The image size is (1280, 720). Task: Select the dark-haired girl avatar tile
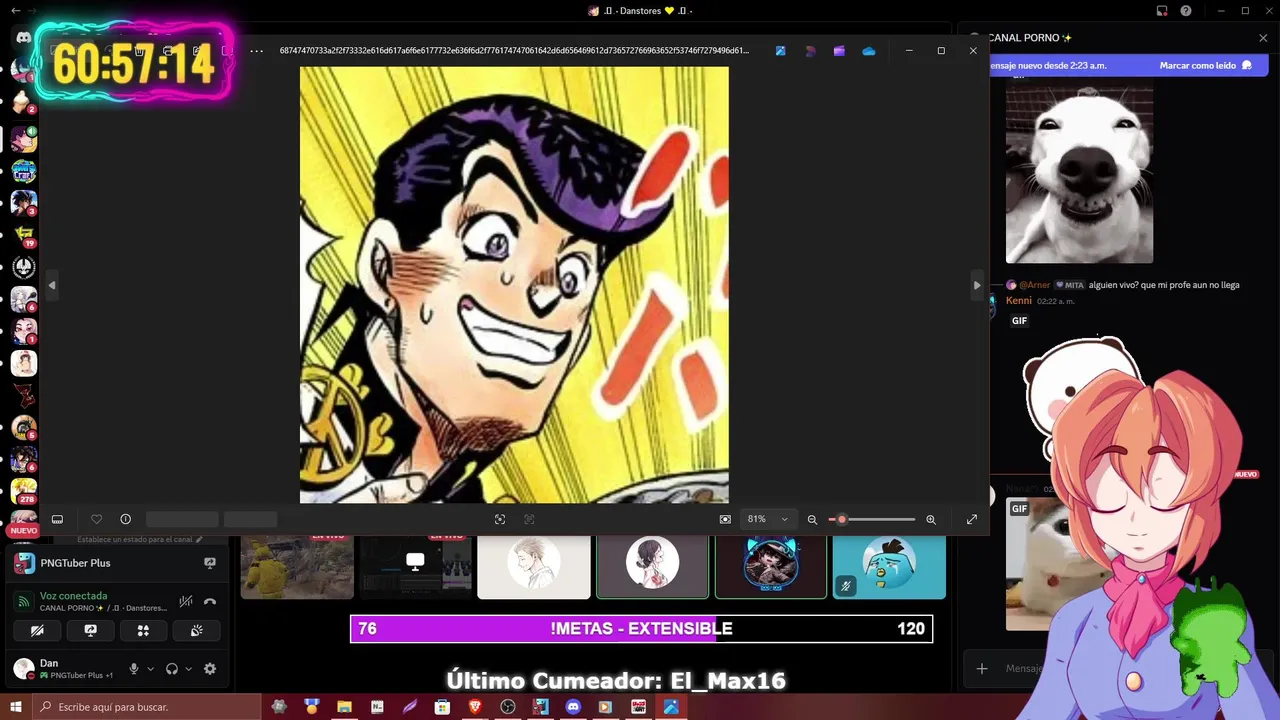(x=652, y=566)
